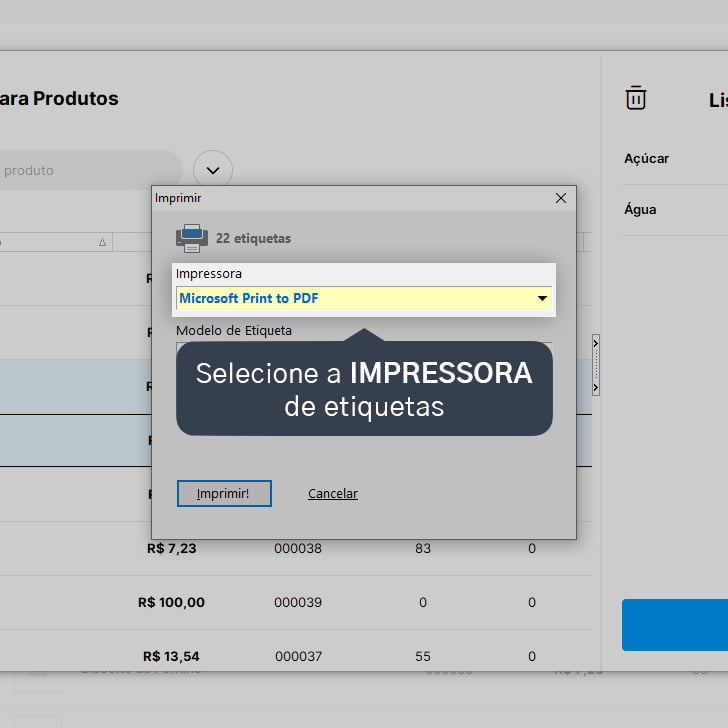728x728 pixels.
Task: Close the Imprimir dialog with the X
Action: 561,198
